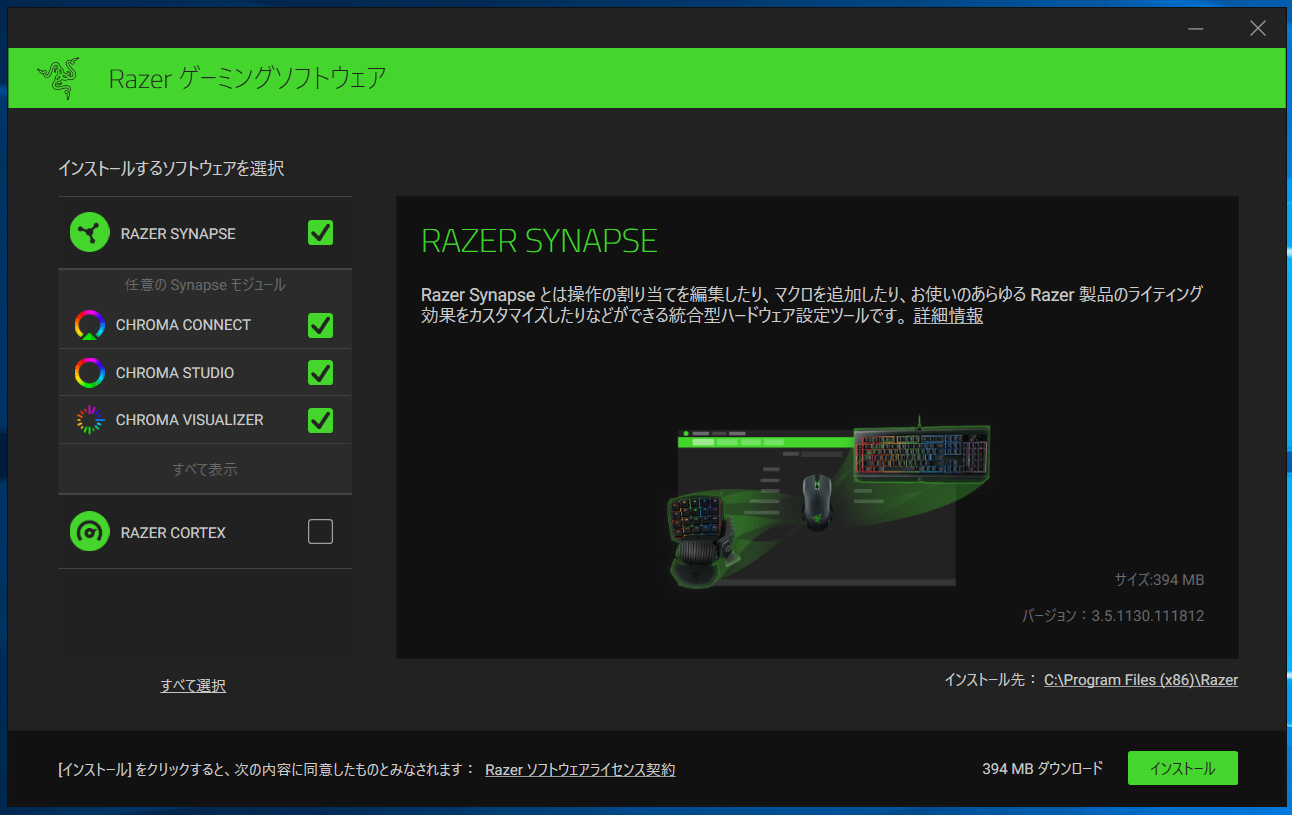Open the 詳細情報 link
Screen dimensions: 1292x815
(x=948, y=316)
